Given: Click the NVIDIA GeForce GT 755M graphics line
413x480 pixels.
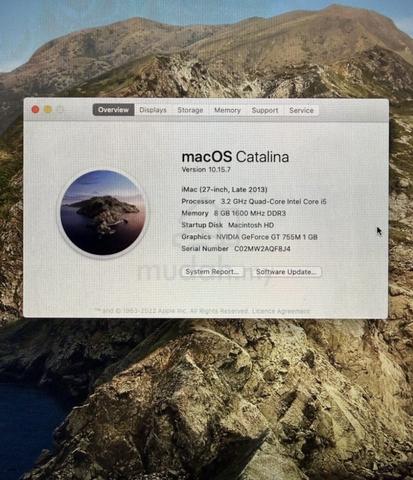Looking at the screenshot, I should pyautogui.click(x=249, y=237).
